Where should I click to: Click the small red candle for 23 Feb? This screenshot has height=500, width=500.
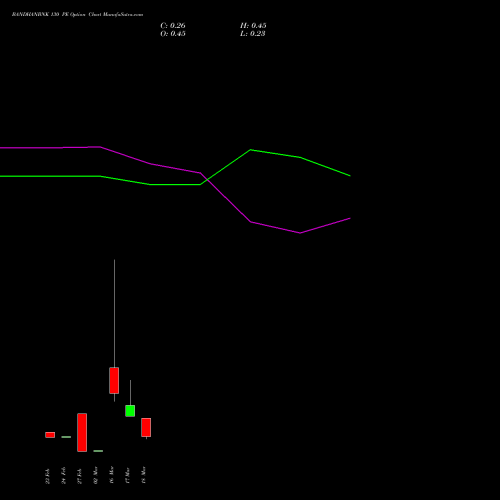pyautogui.click(x=50, y=435)
